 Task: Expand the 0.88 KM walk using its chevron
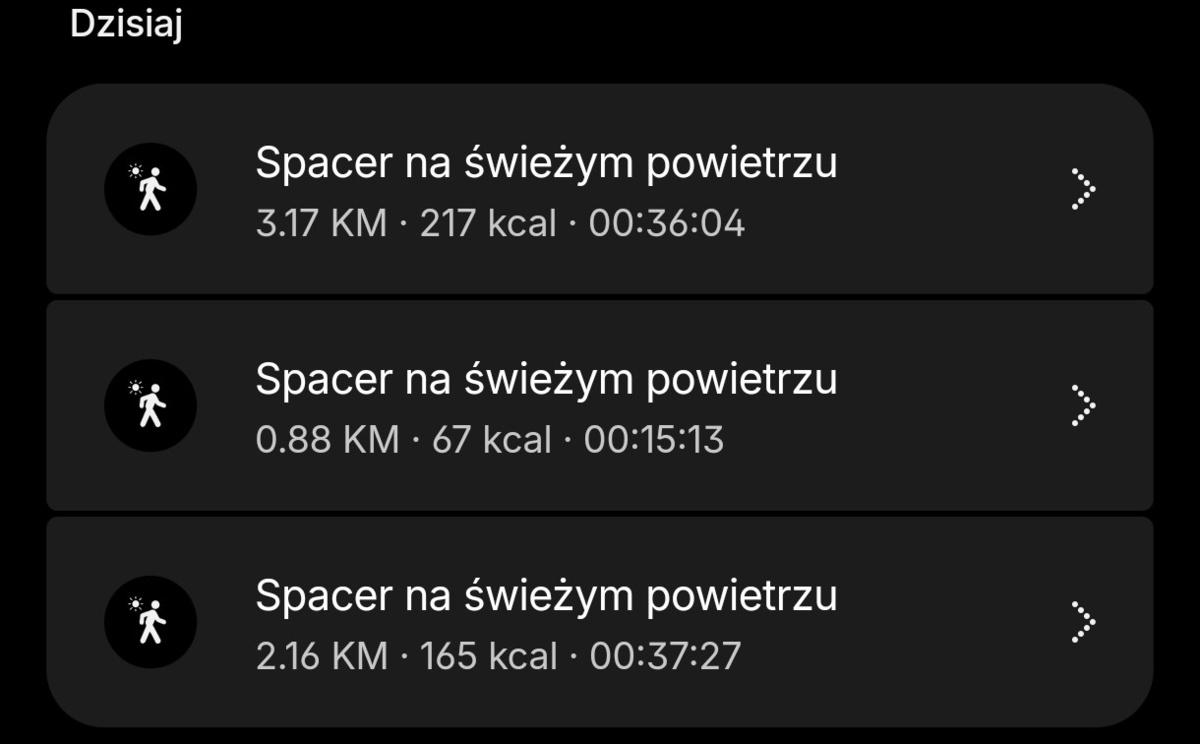(1082, 405)
